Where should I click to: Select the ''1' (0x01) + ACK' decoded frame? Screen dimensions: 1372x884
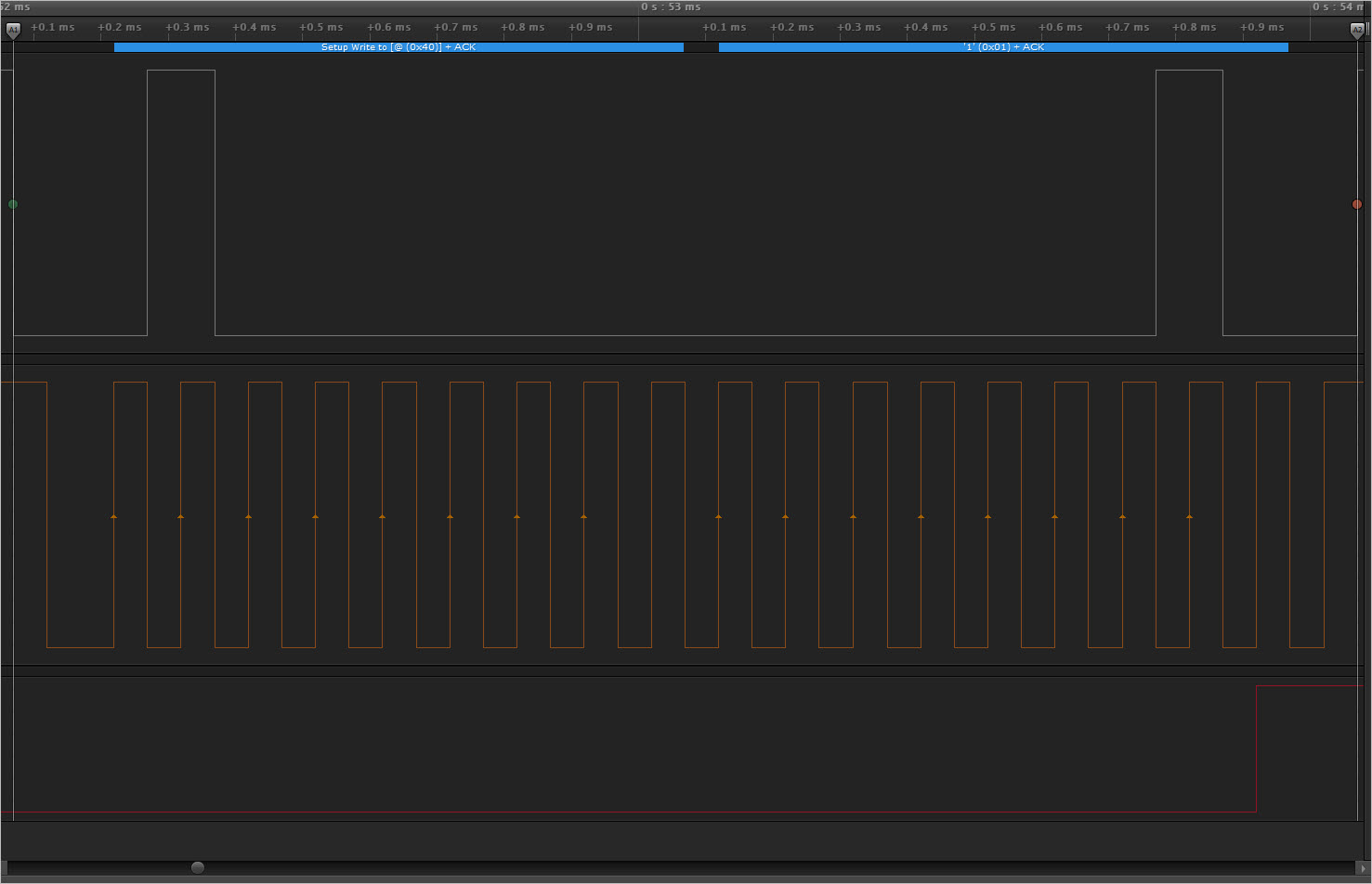click(x=1003, y=46)
